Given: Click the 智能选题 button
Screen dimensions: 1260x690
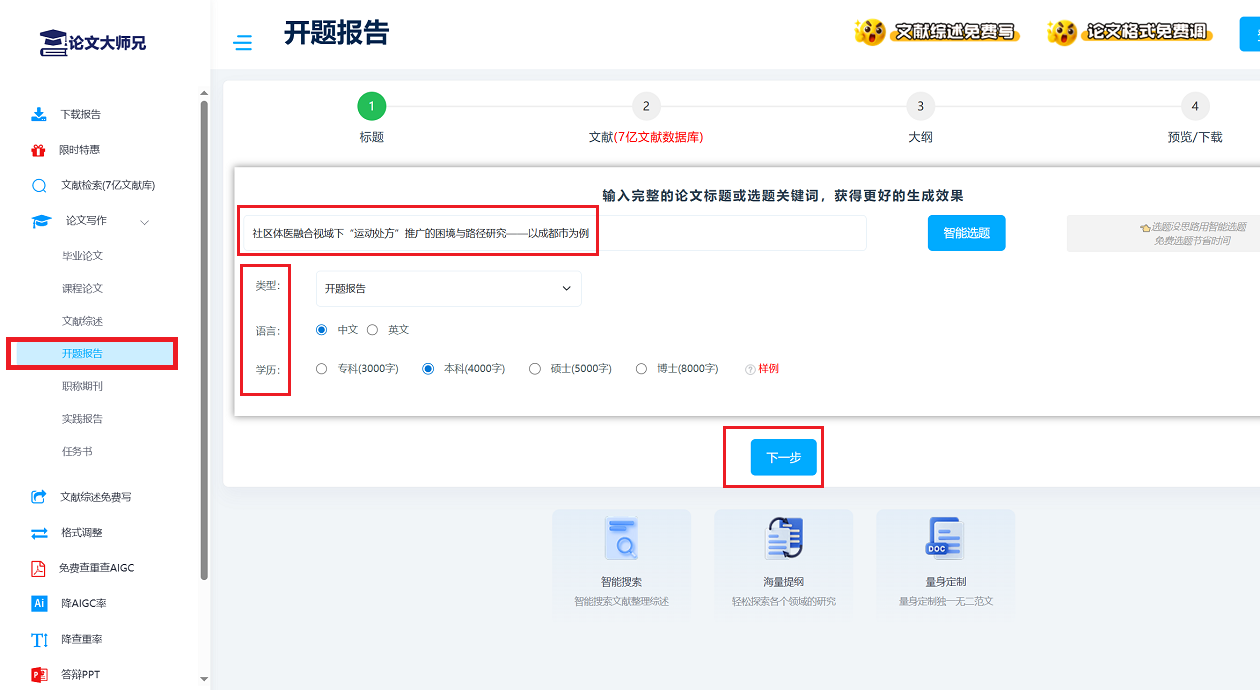Looking at the screenshot, I should pyautogui.click(x=966, y=233).
